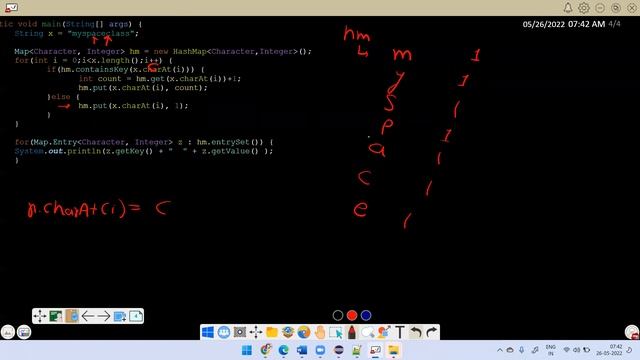Open ENG IN language switcher
The image size is (640, 360).
click(x=551, y=350)
